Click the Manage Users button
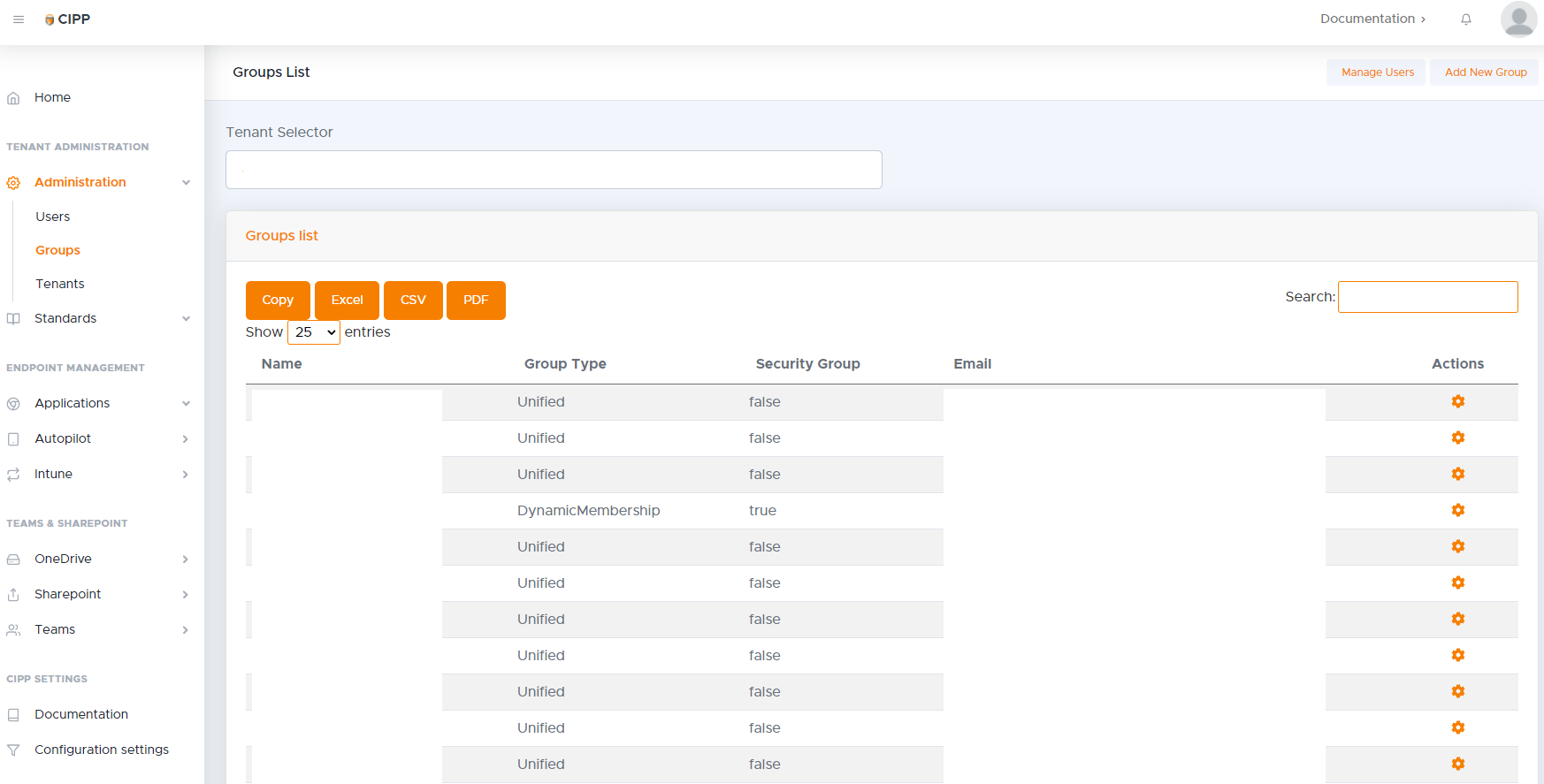Image resolution: width=1544 pixels, height=784 pixels. [x=1377, y=72]
